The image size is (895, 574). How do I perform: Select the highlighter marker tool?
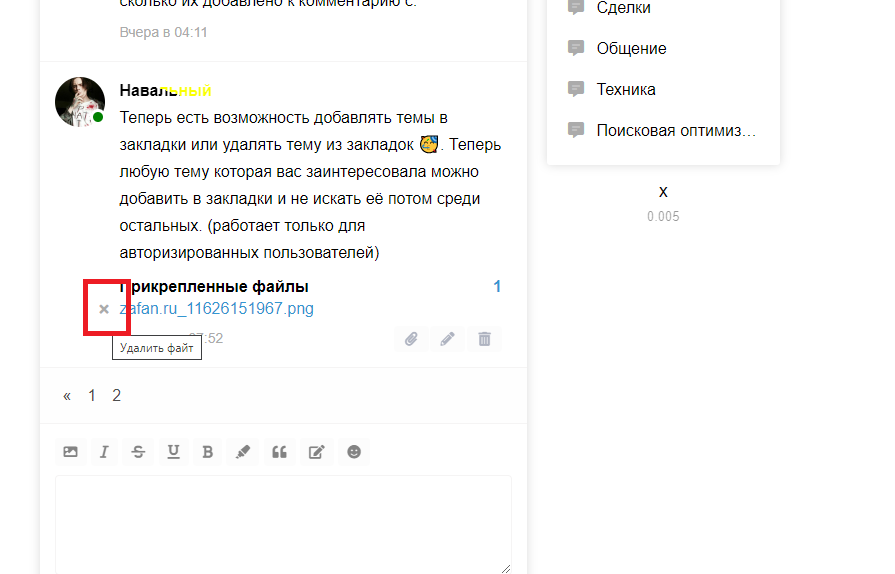pyautogui.click(x=243, y=452)
